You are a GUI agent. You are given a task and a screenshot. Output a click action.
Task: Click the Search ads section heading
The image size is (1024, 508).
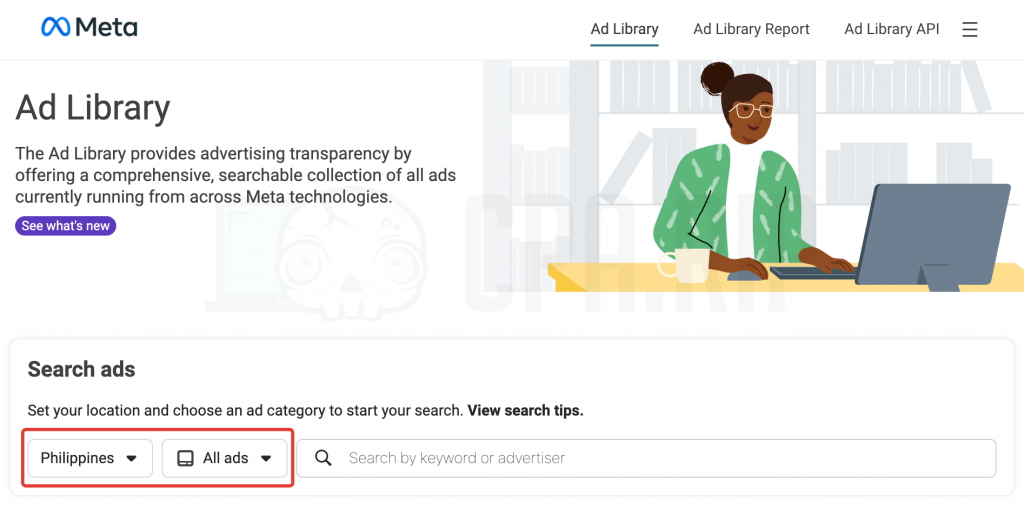point(82,370)
